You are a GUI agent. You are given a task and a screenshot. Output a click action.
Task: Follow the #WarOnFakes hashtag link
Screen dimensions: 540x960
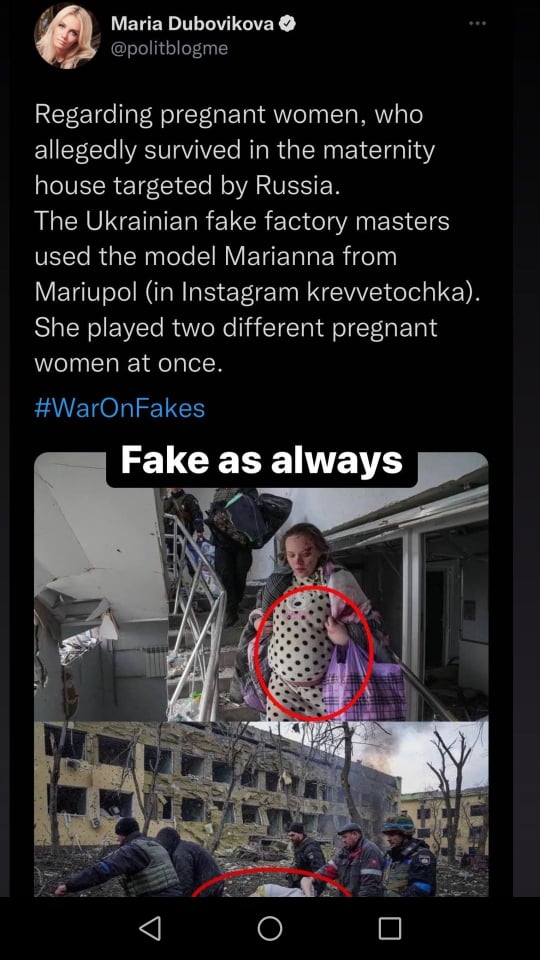120,408
